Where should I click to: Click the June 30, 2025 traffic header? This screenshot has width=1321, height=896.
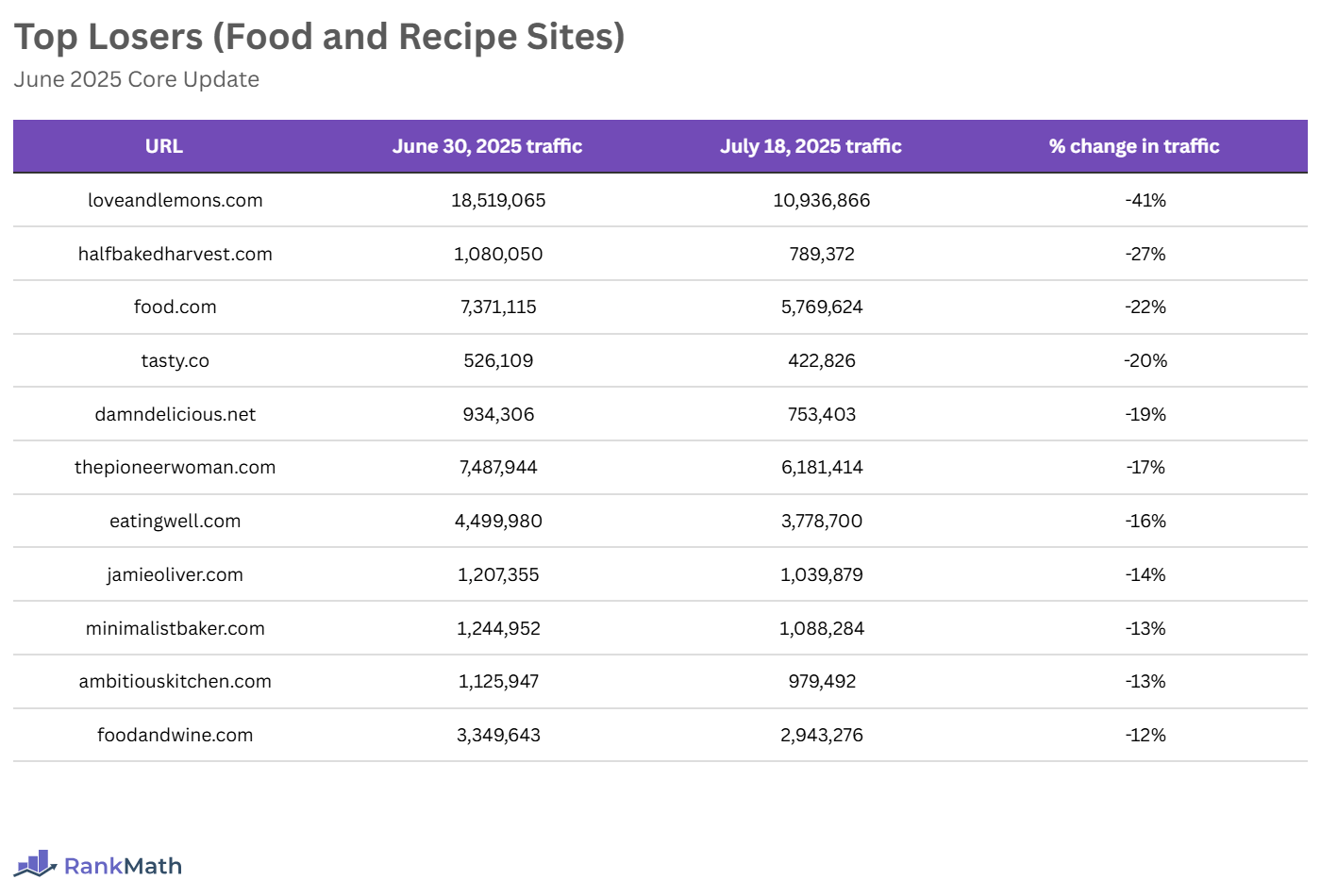pyautogui.click(x=487, y=146)
